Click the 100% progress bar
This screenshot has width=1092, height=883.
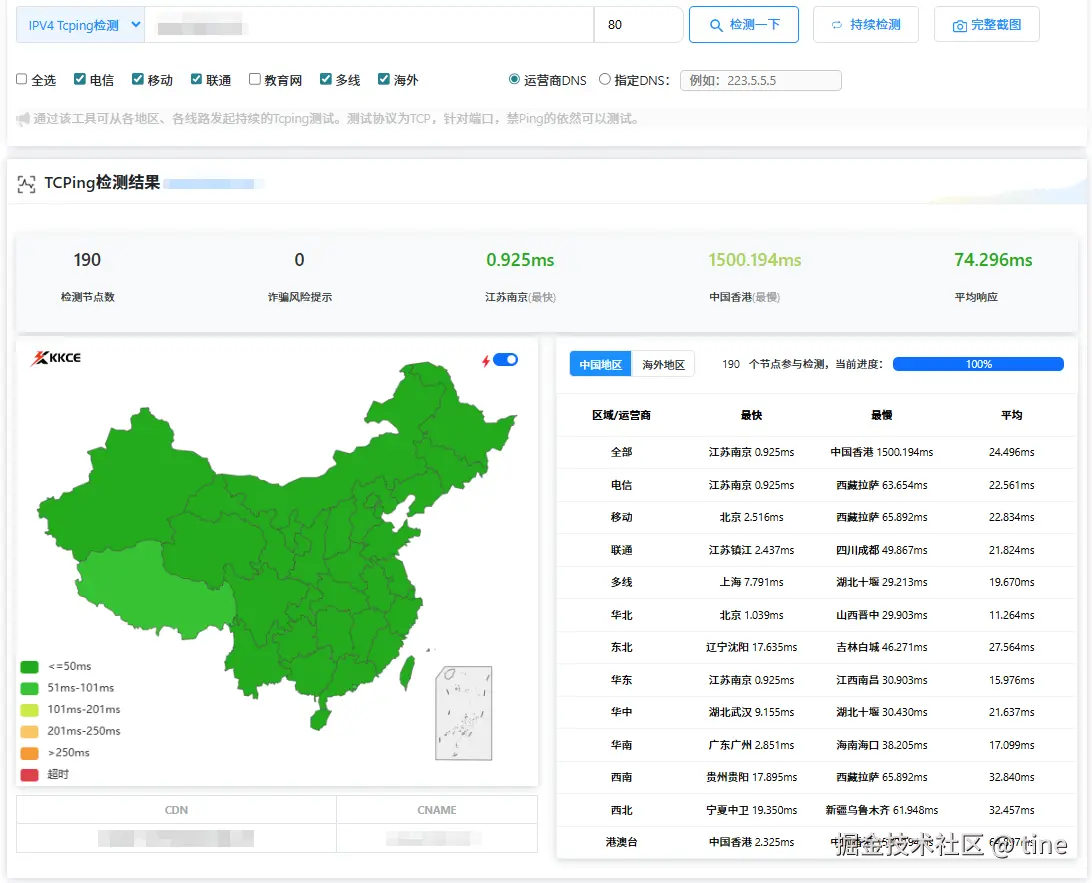978,364
